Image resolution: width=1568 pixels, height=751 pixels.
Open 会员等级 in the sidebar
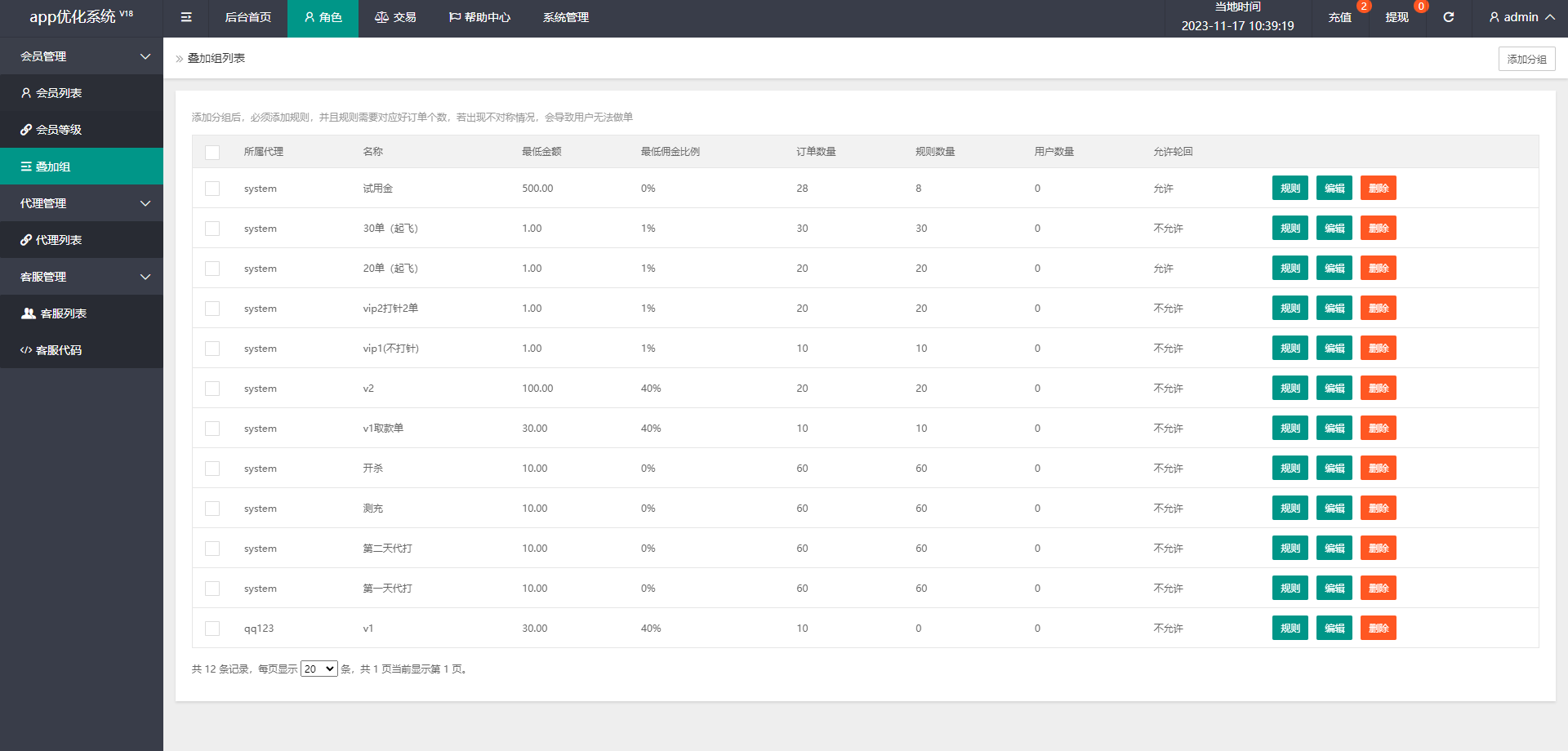coord(59,130)
